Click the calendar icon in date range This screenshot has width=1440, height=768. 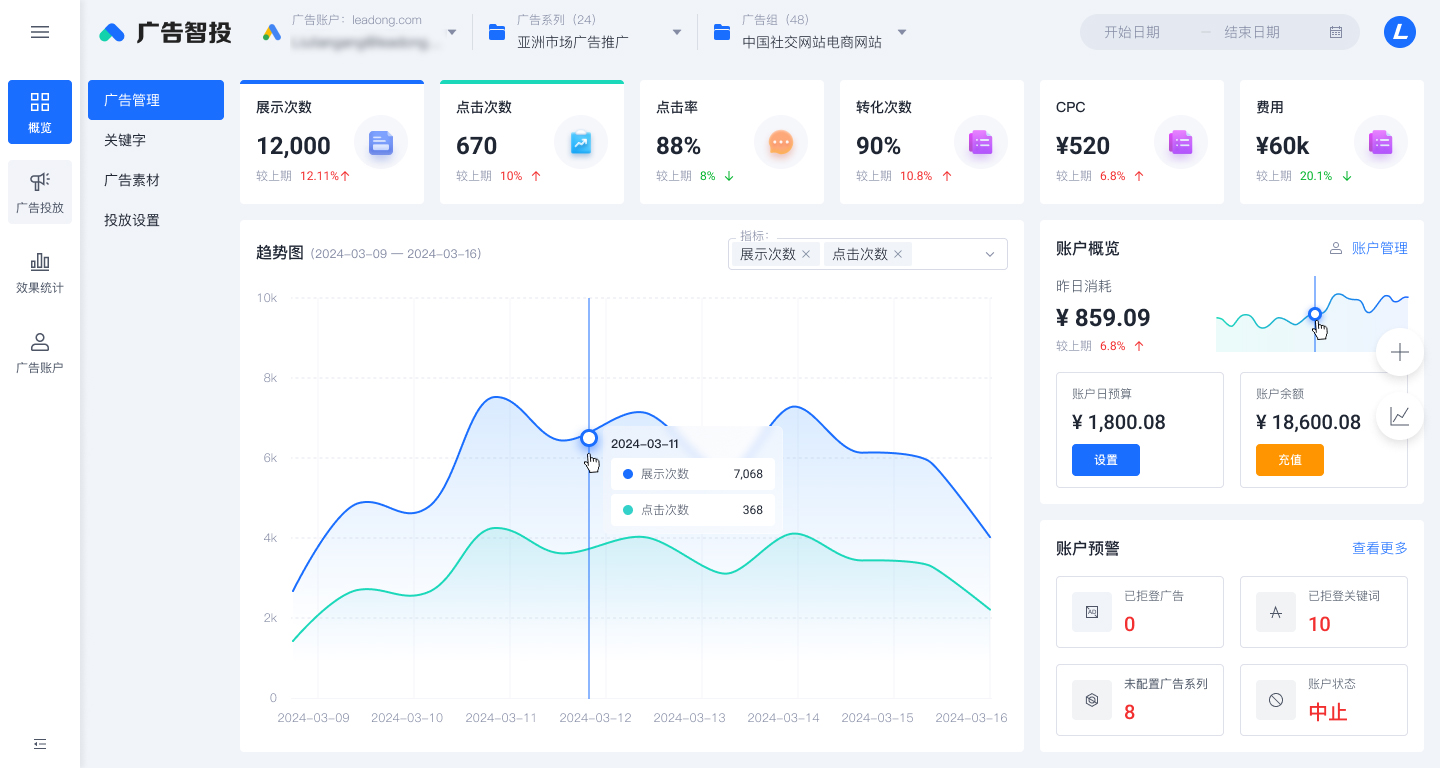[x=1336, y=32]
